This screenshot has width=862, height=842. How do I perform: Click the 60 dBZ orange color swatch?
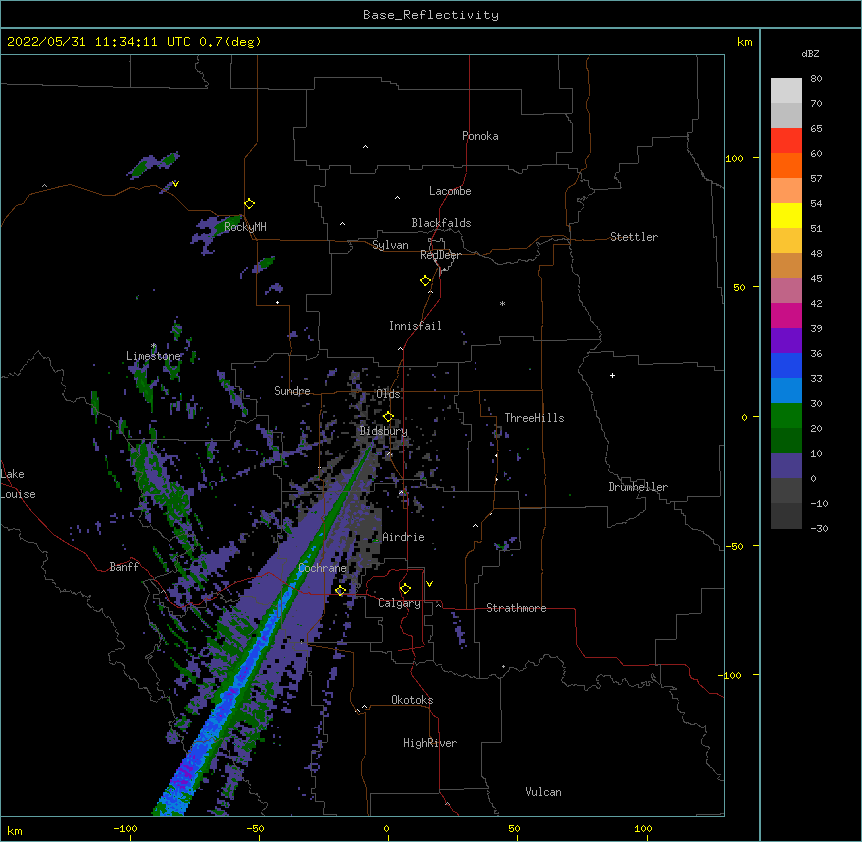point(786,165)
